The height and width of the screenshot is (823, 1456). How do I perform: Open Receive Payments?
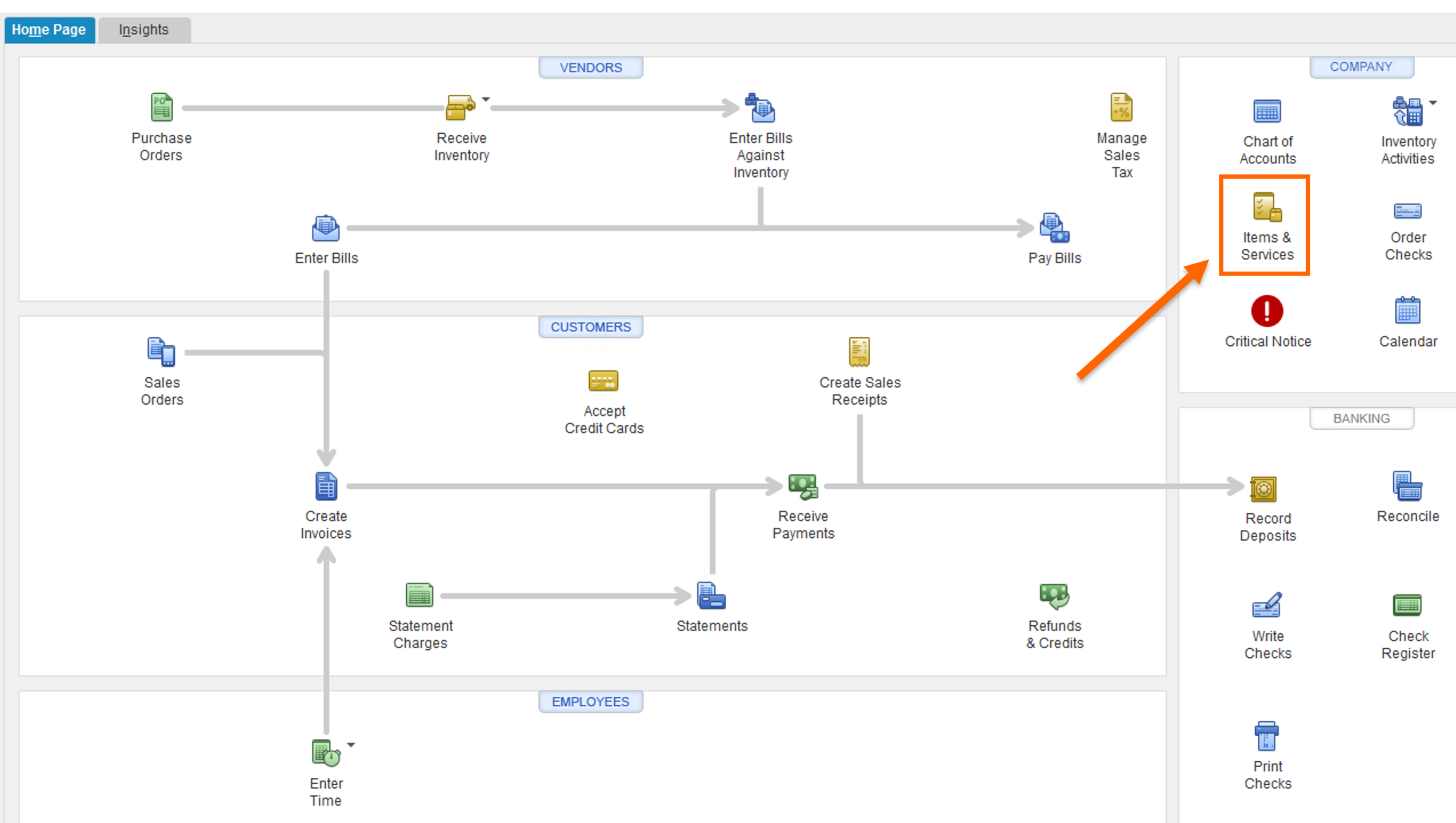(x=803, y=487)
